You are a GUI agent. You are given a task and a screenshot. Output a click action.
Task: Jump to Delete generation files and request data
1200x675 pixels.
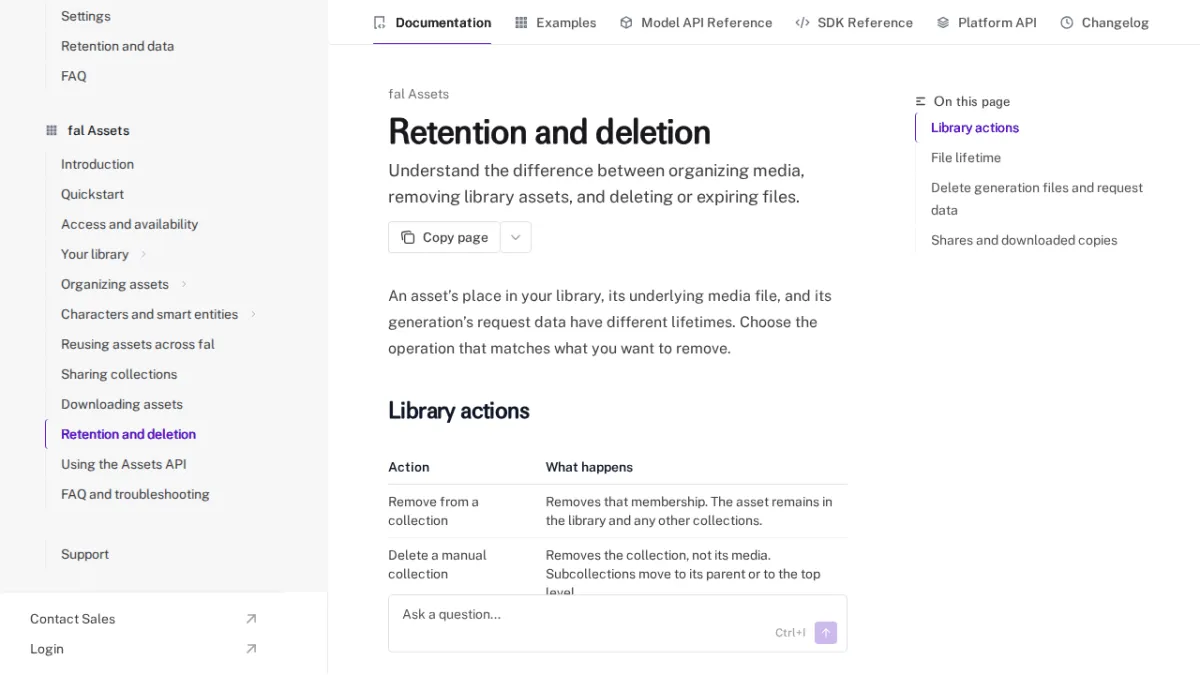click(1037, 198)
